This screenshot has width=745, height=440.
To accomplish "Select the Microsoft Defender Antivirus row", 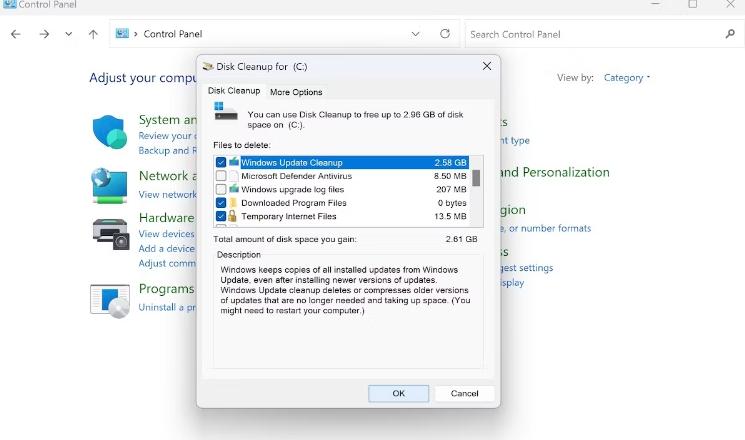I will (342, 176).
